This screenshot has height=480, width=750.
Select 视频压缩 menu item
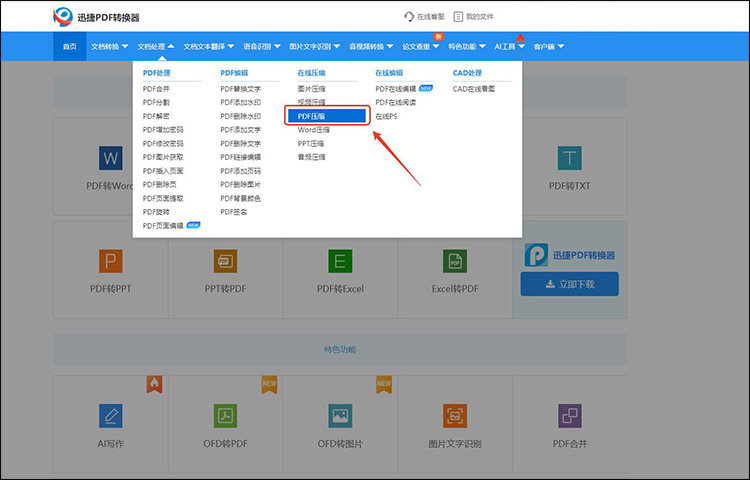(311, 102)
